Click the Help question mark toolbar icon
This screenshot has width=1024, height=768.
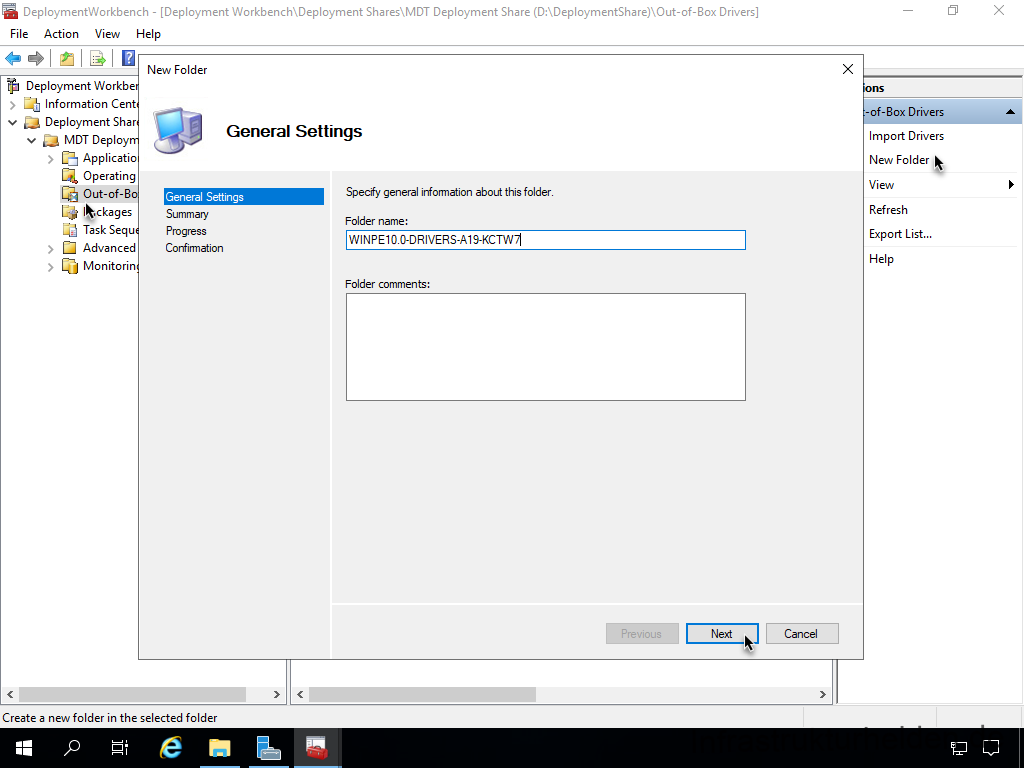[129, 58]
